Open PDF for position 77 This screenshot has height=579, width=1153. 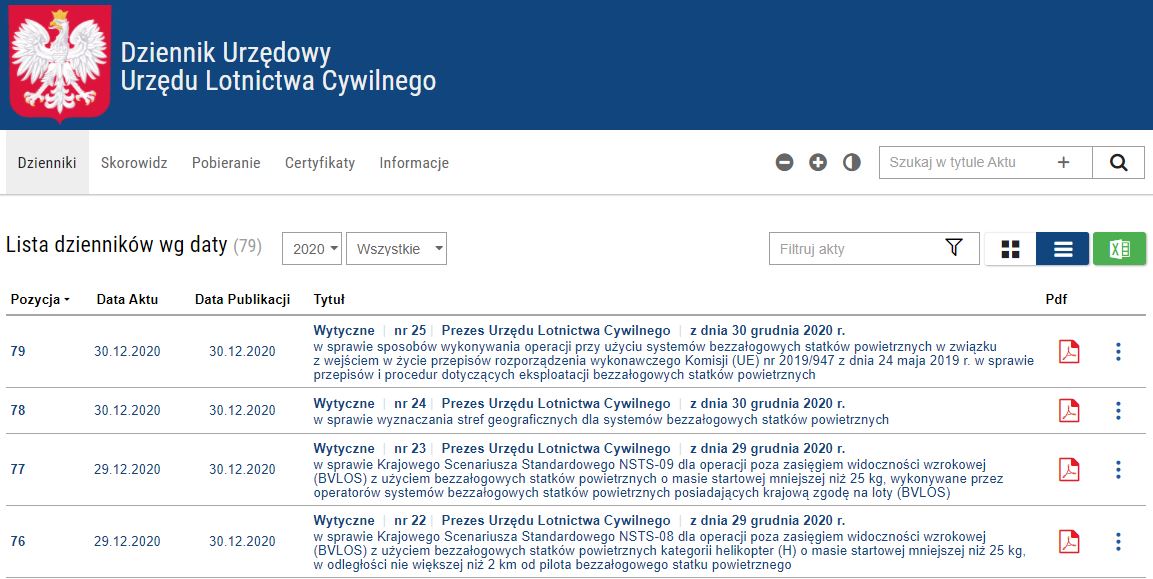point(1068,469)
